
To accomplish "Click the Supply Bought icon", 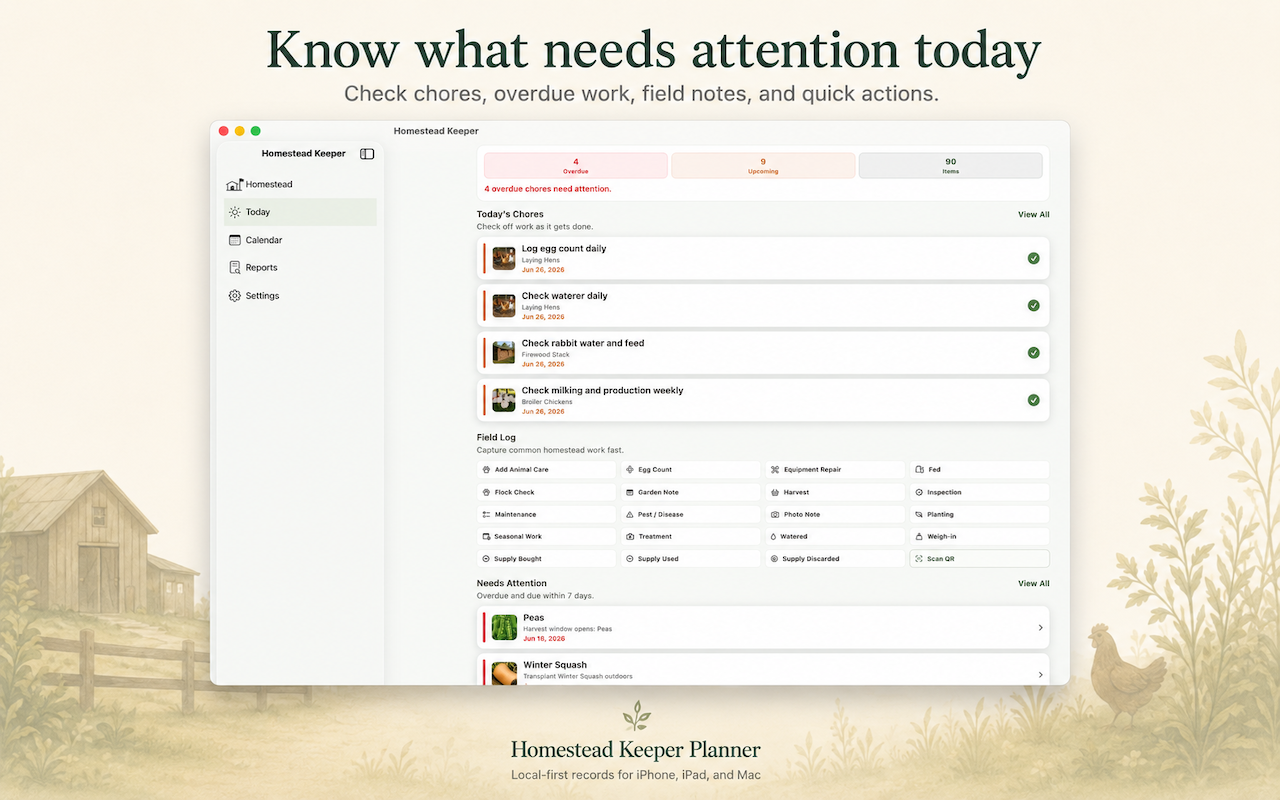I will pos(486,559).
